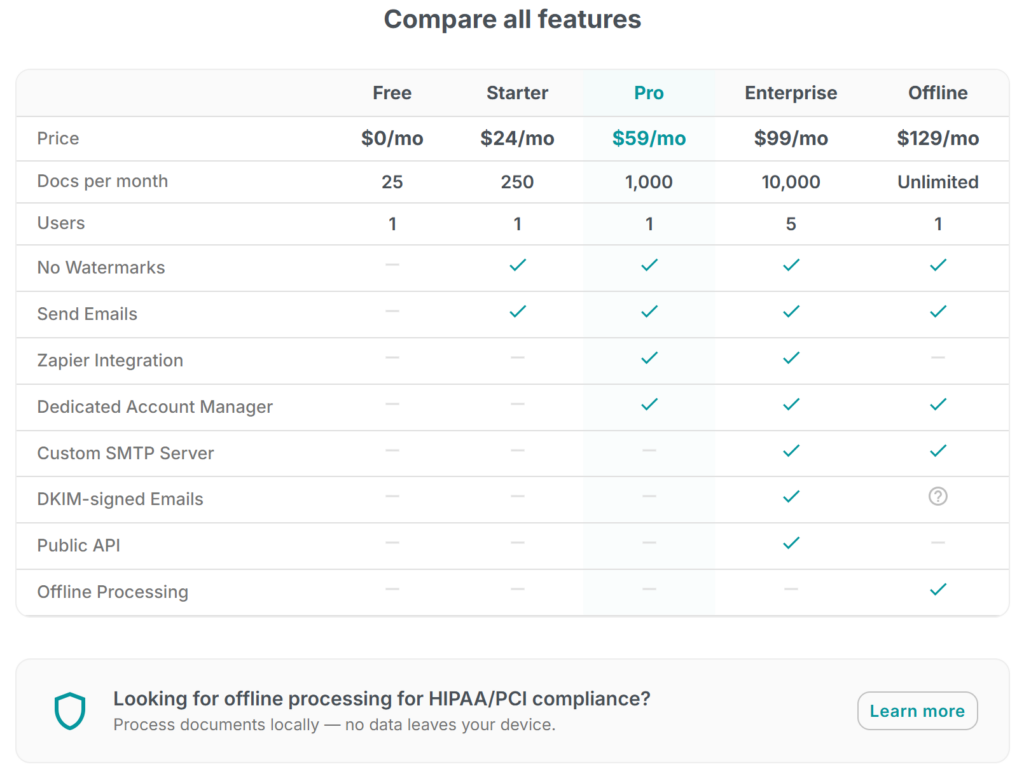Click the Custom SMTP Server checkmark under Offline
This screenshot has width=1024, height=783.
coord(937,451)
